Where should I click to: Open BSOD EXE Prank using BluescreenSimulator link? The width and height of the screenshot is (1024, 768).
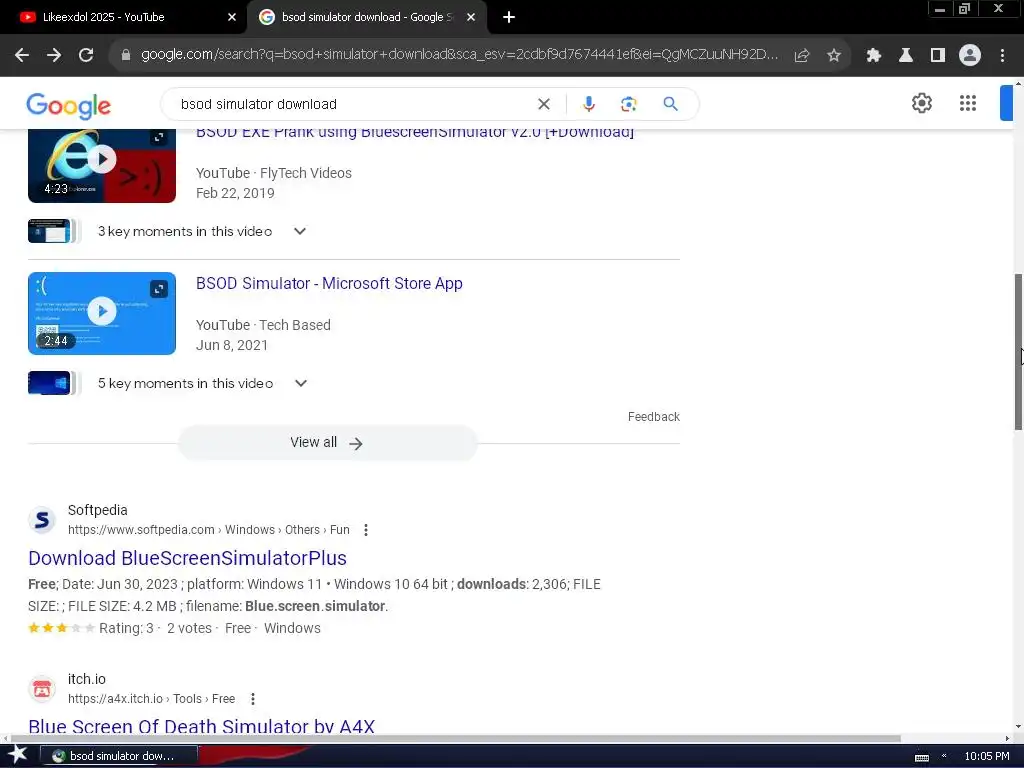tap(415, 133)
